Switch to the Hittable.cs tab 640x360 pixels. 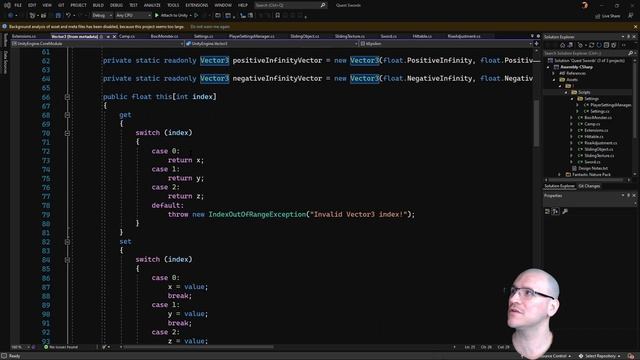pyautogui.click(x=422, y=36)
